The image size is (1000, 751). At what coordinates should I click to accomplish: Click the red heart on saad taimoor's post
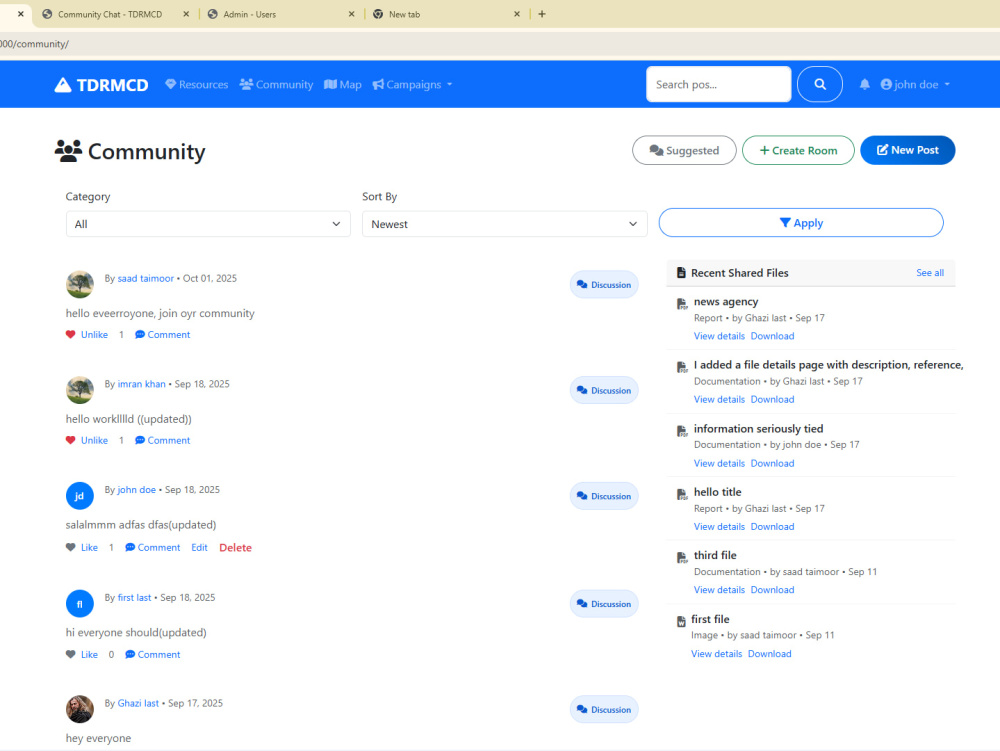71,335
